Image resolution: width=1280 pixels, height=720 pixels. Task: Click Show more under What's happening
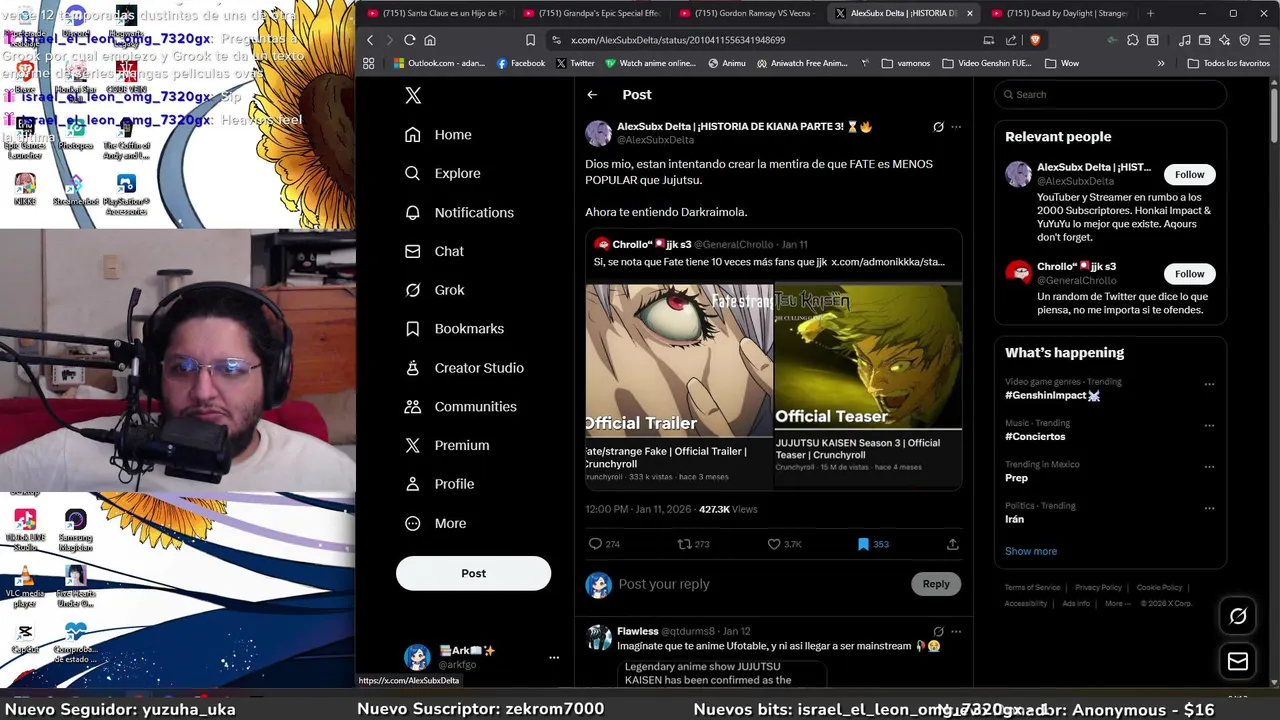1031,551
